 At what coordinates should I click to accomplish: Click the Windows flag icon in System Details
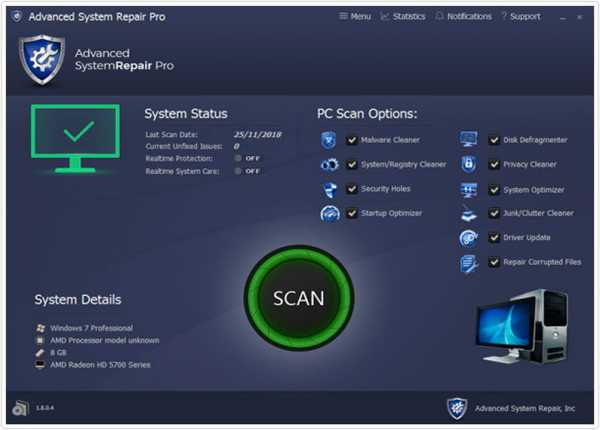pyautogui.click(x=40, y=328)
